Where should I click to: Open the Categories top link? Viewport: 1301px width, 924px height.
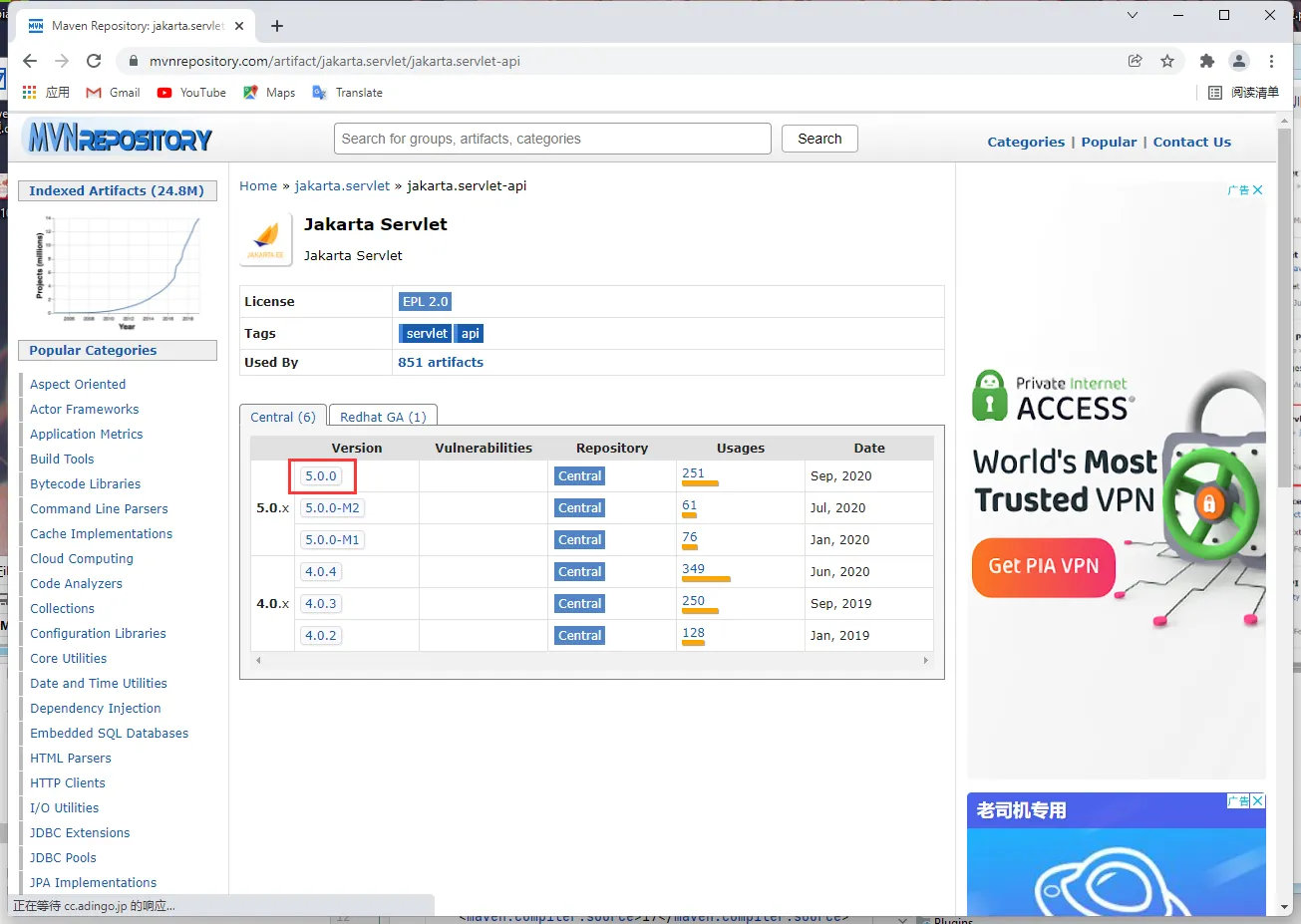pos(1026,142)
